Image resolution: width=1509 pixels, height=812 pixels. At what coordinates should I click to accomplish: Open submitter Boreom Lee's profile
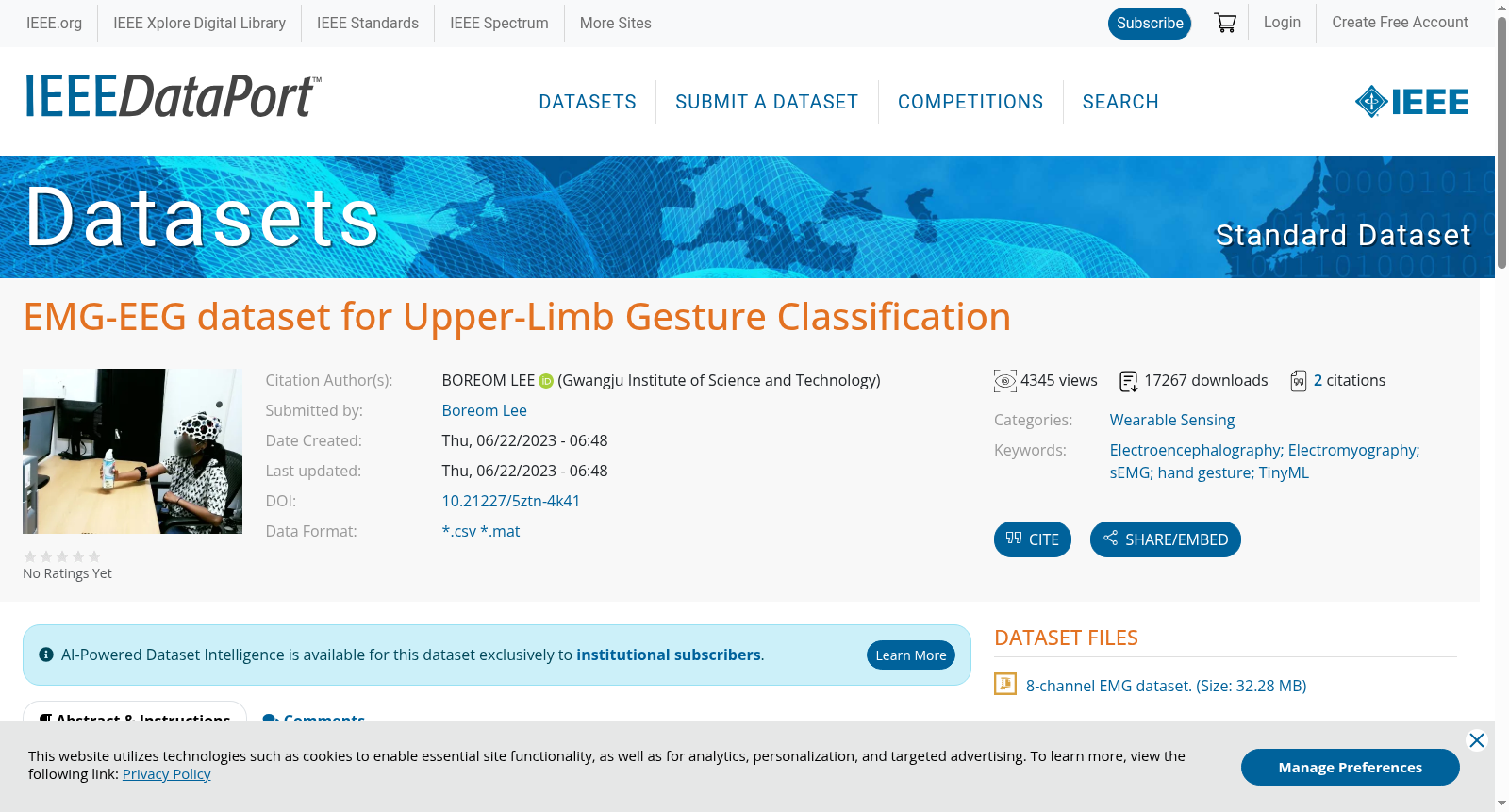[485, 411]
